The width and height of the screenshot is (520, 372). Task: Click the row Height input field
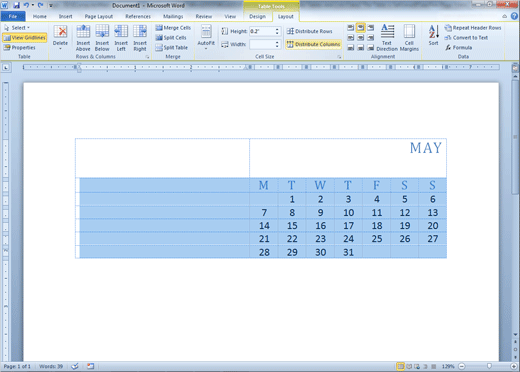(262, 31)
